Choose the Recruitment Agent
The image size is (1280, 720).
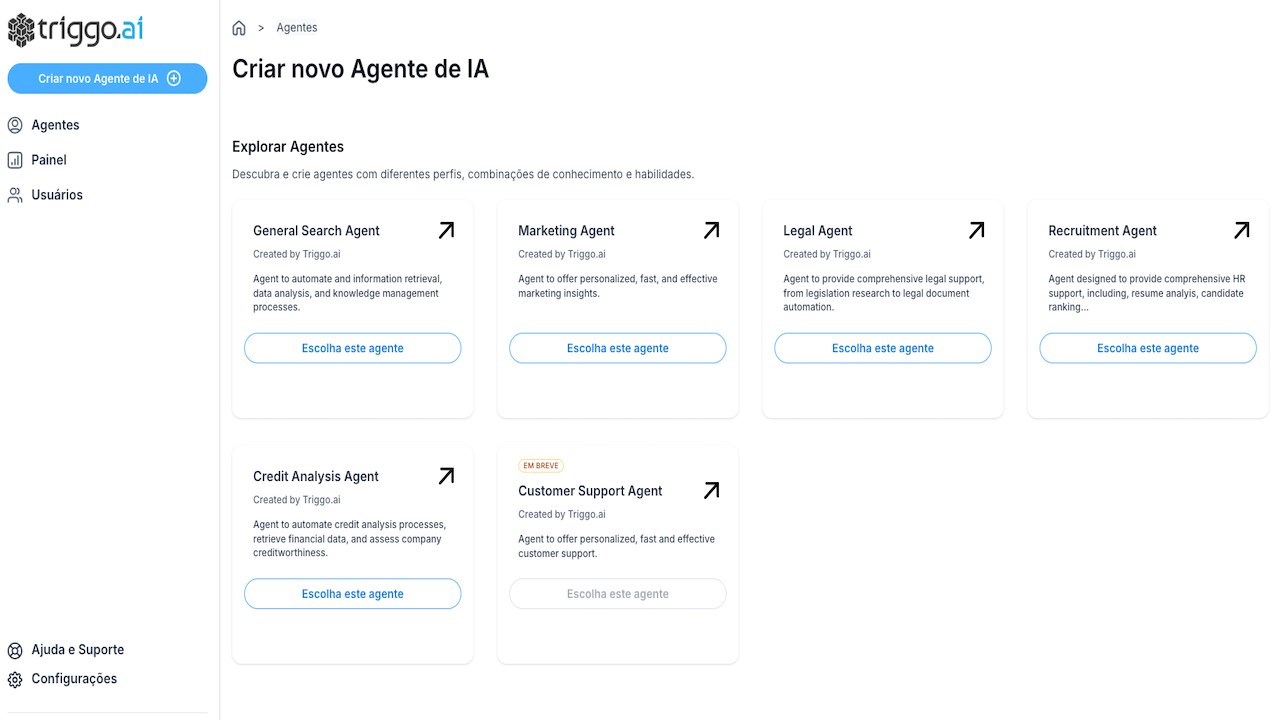coord(1148,348)
